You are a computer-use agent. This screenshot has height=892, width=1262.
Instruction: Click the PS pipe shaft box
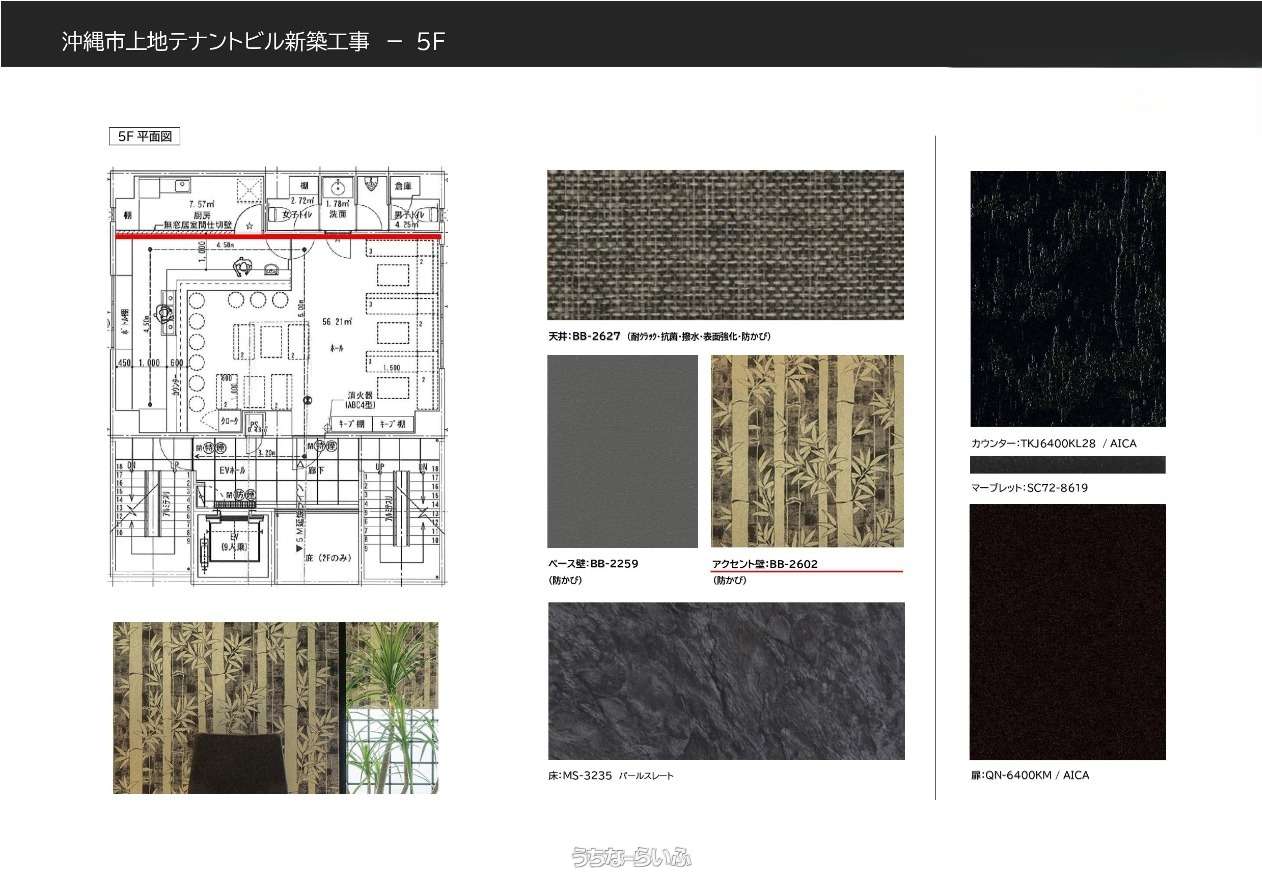pos(254,424)
